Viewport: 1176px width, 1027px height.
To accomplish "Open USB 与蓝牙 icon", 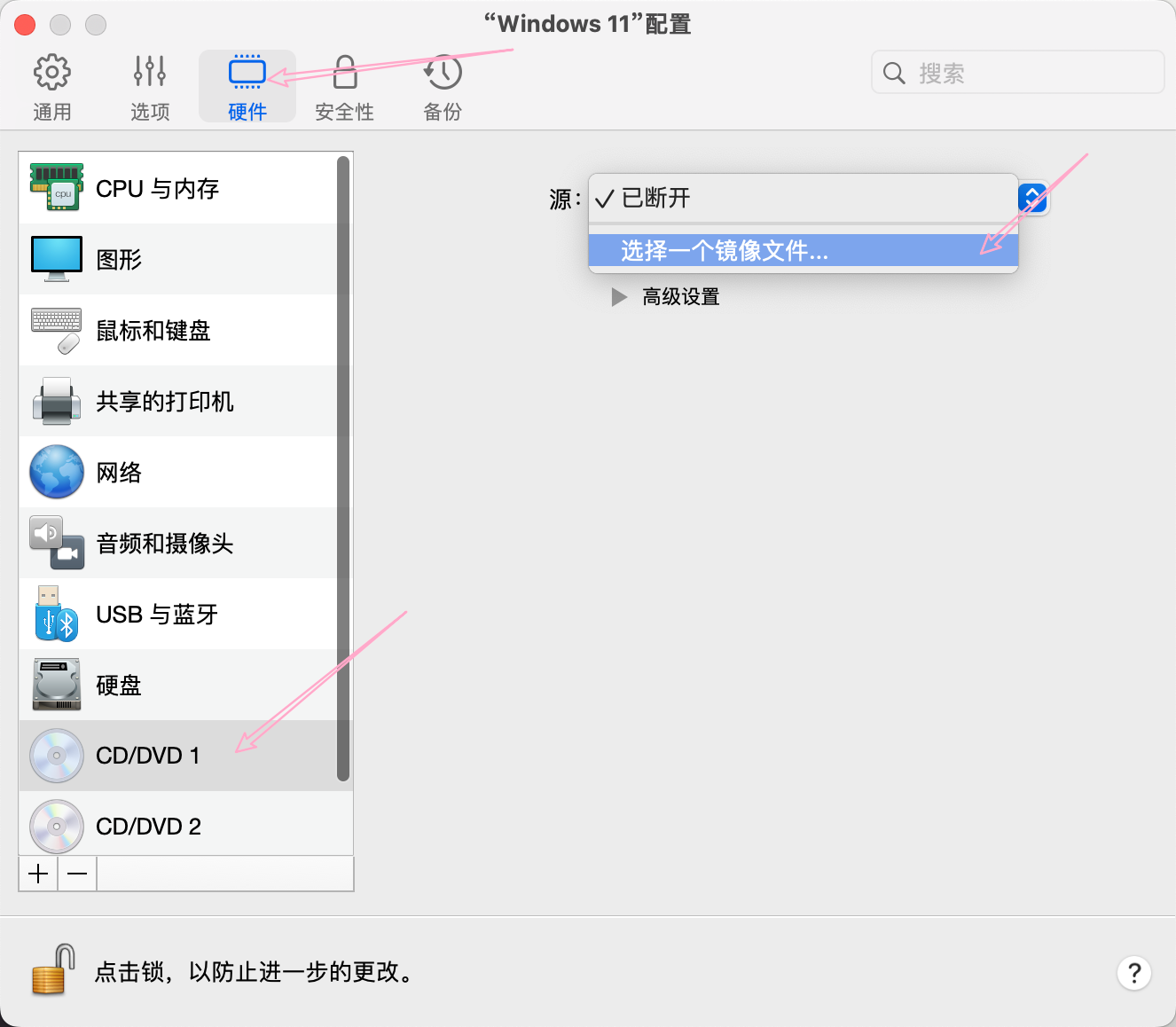I will click(57, 614).
